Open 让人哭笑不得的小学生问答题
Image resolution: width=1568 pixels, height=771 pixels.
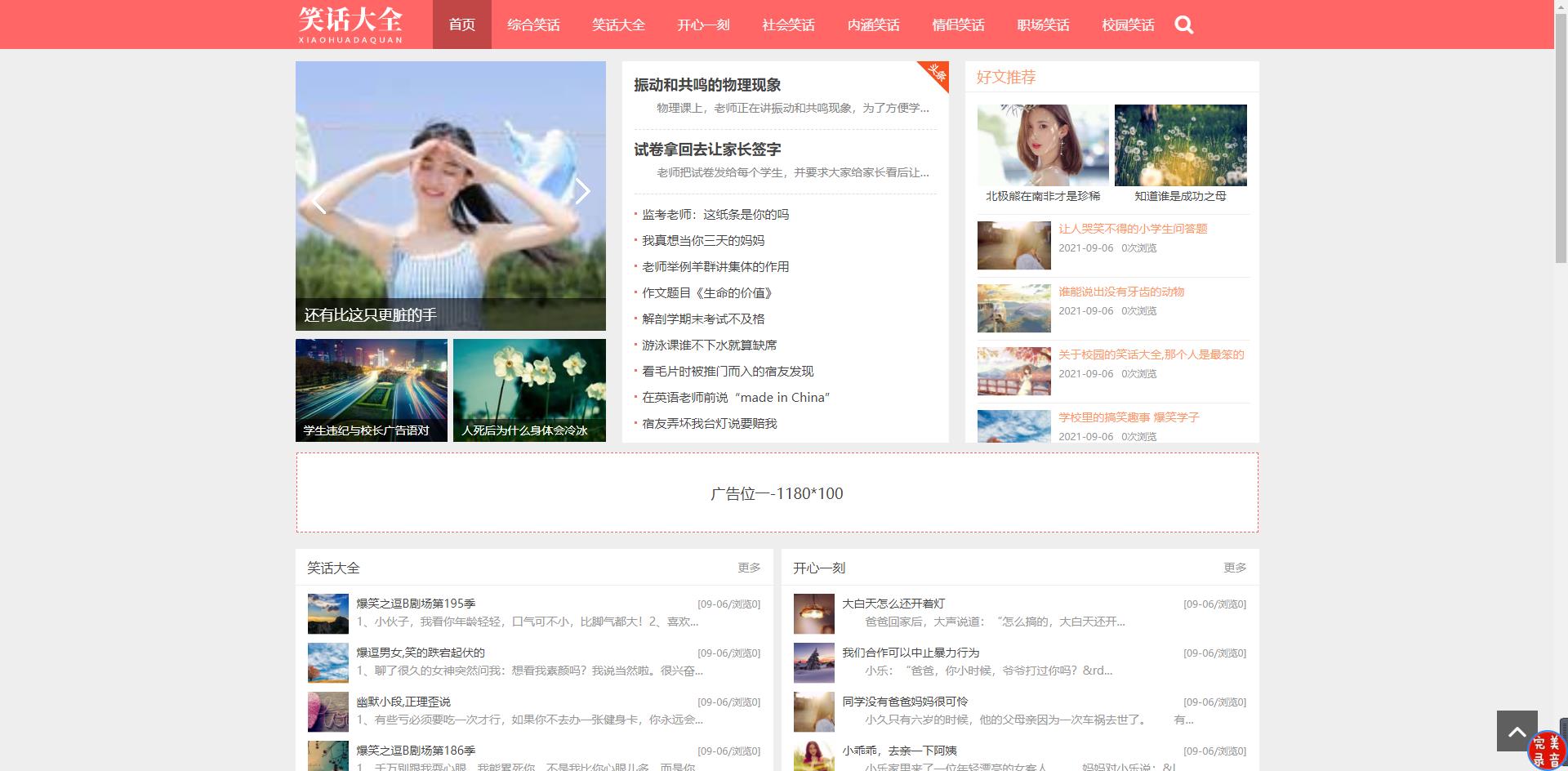coord(1133,229)
